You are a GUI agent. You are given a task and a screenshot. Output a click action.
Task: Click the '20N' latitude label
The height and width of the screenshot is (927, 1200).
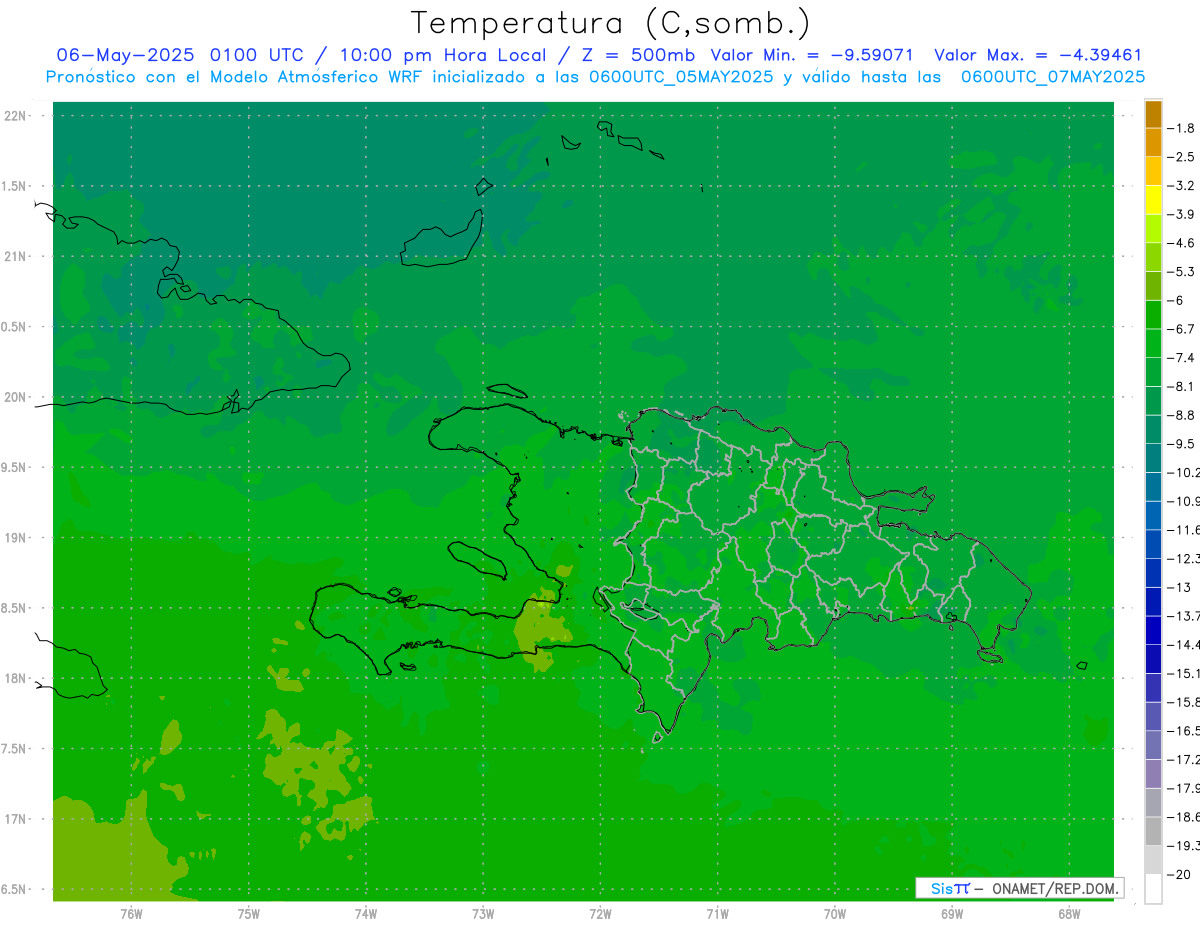coord(15,397)
